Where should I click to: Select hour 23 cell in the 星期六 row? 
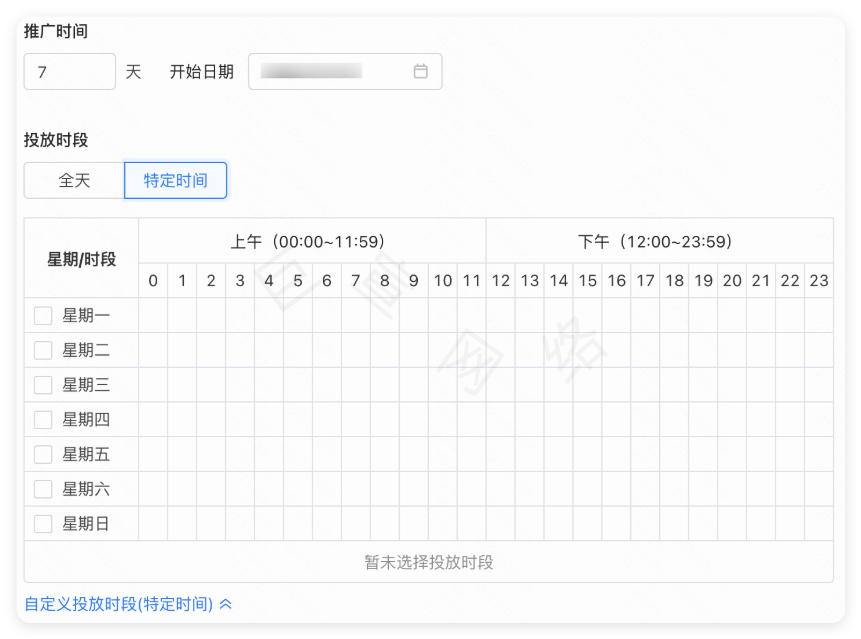pos(819,488)
